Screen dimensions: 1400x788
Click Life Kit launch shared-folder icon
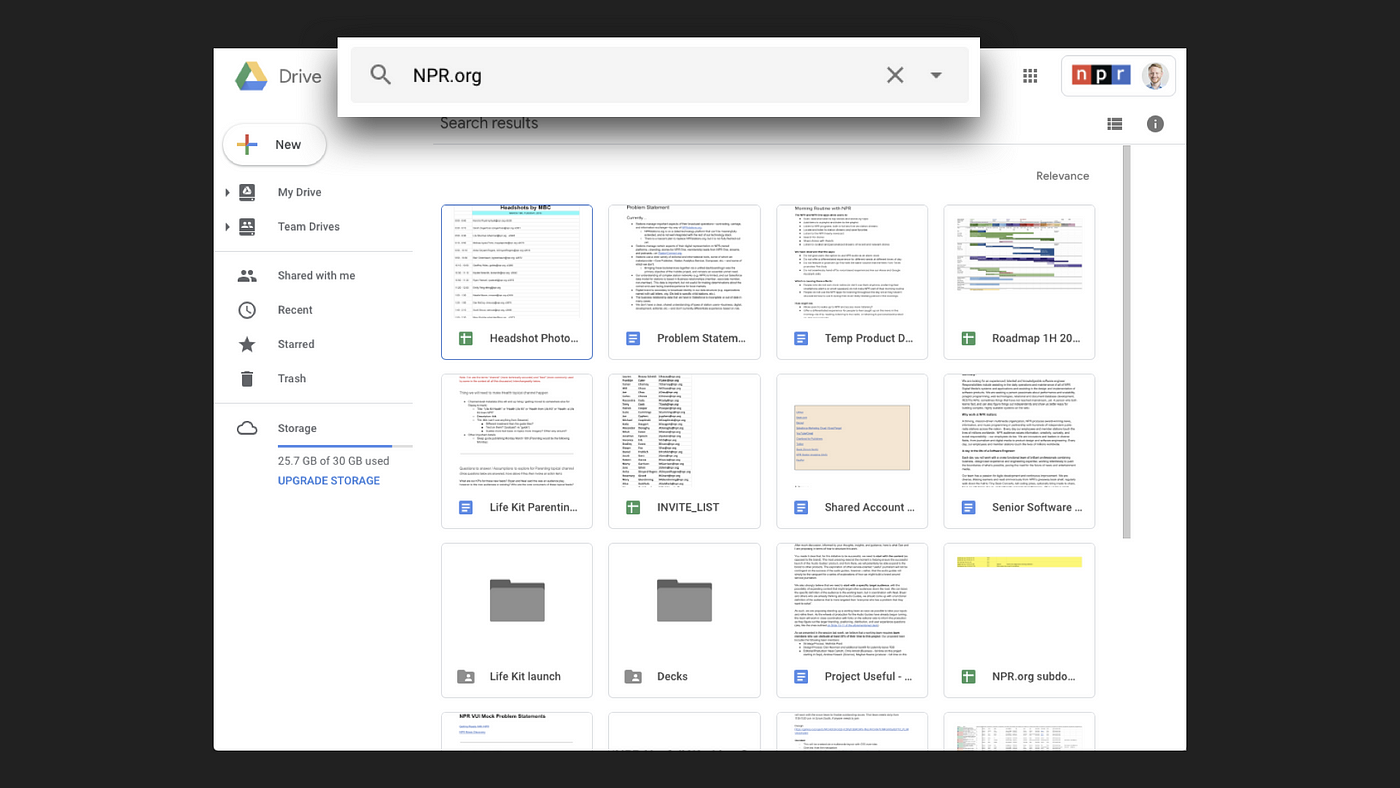coord(465,676)
